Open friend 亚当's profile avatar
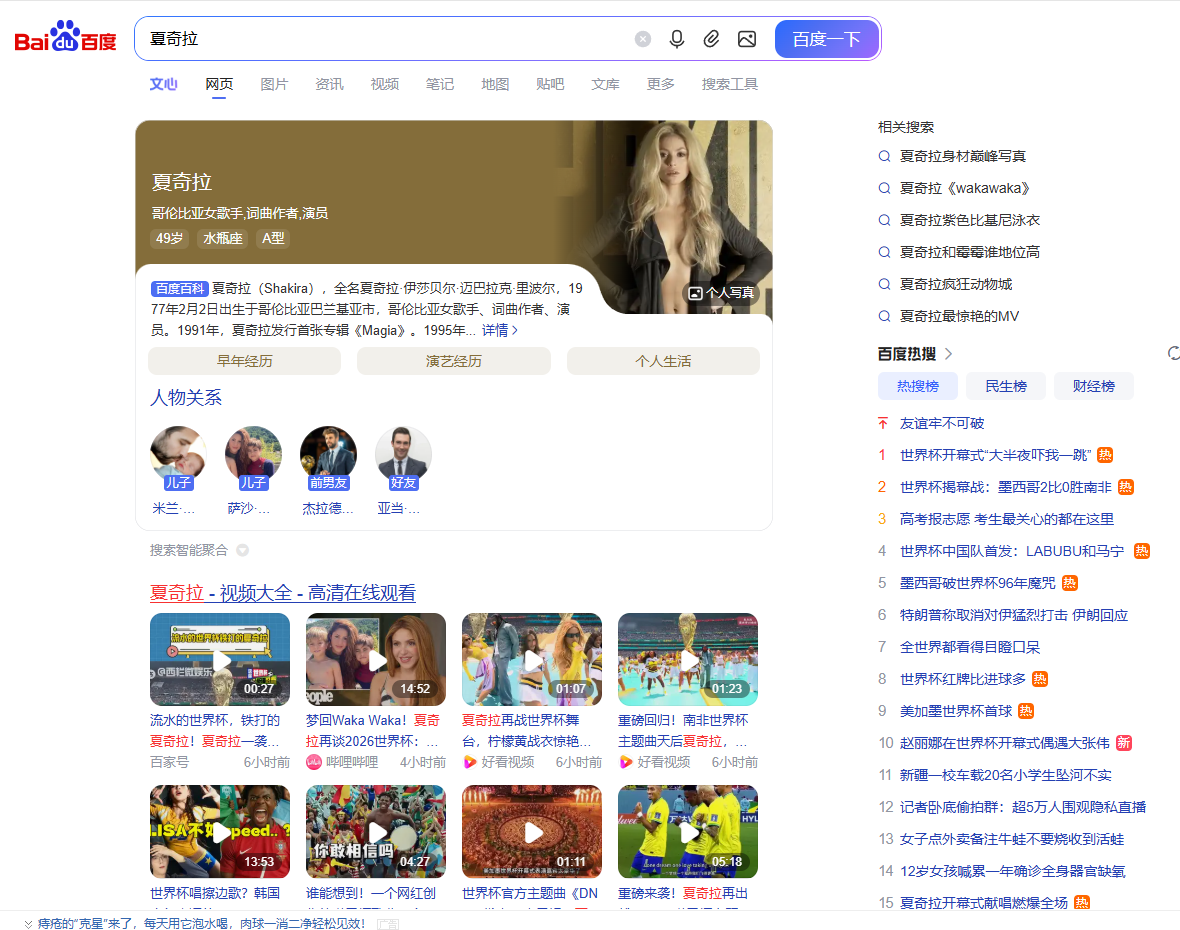This screenshot has height=930, width=1180. click(403, 454)
